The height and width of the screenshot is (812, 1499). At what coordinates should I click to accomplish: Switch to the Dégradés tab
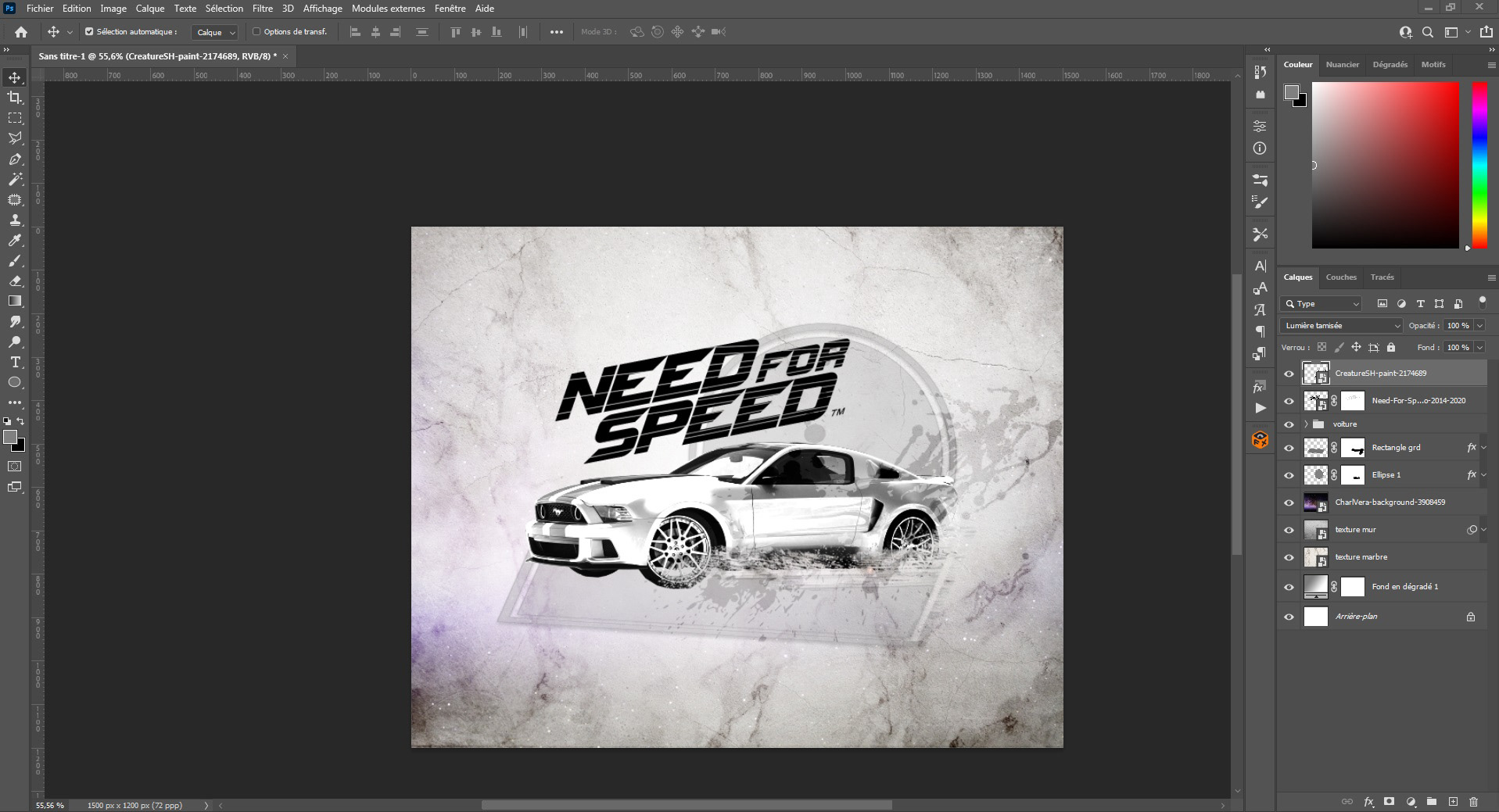click(x=1390, y=65)
